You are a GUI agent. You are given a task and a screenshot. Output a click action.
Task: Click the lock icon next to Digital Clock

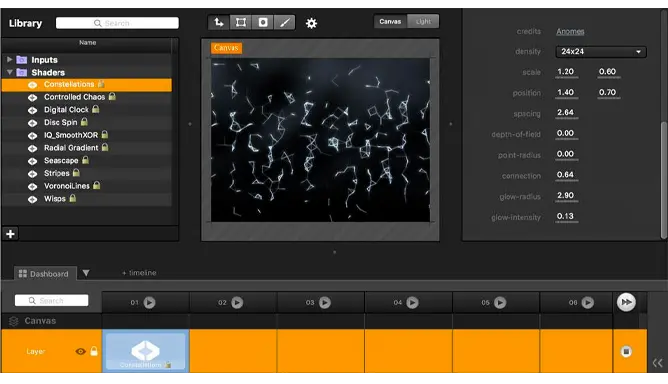[x=95, y=109]
